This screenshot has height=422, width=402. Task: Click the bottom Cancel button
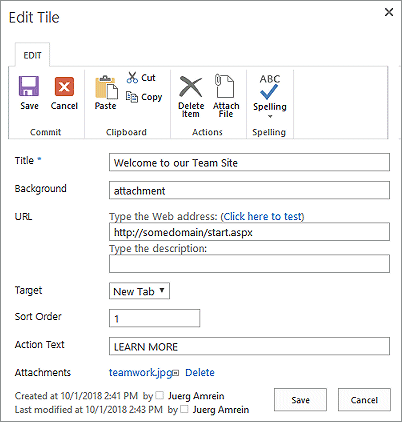click(364, 400)
